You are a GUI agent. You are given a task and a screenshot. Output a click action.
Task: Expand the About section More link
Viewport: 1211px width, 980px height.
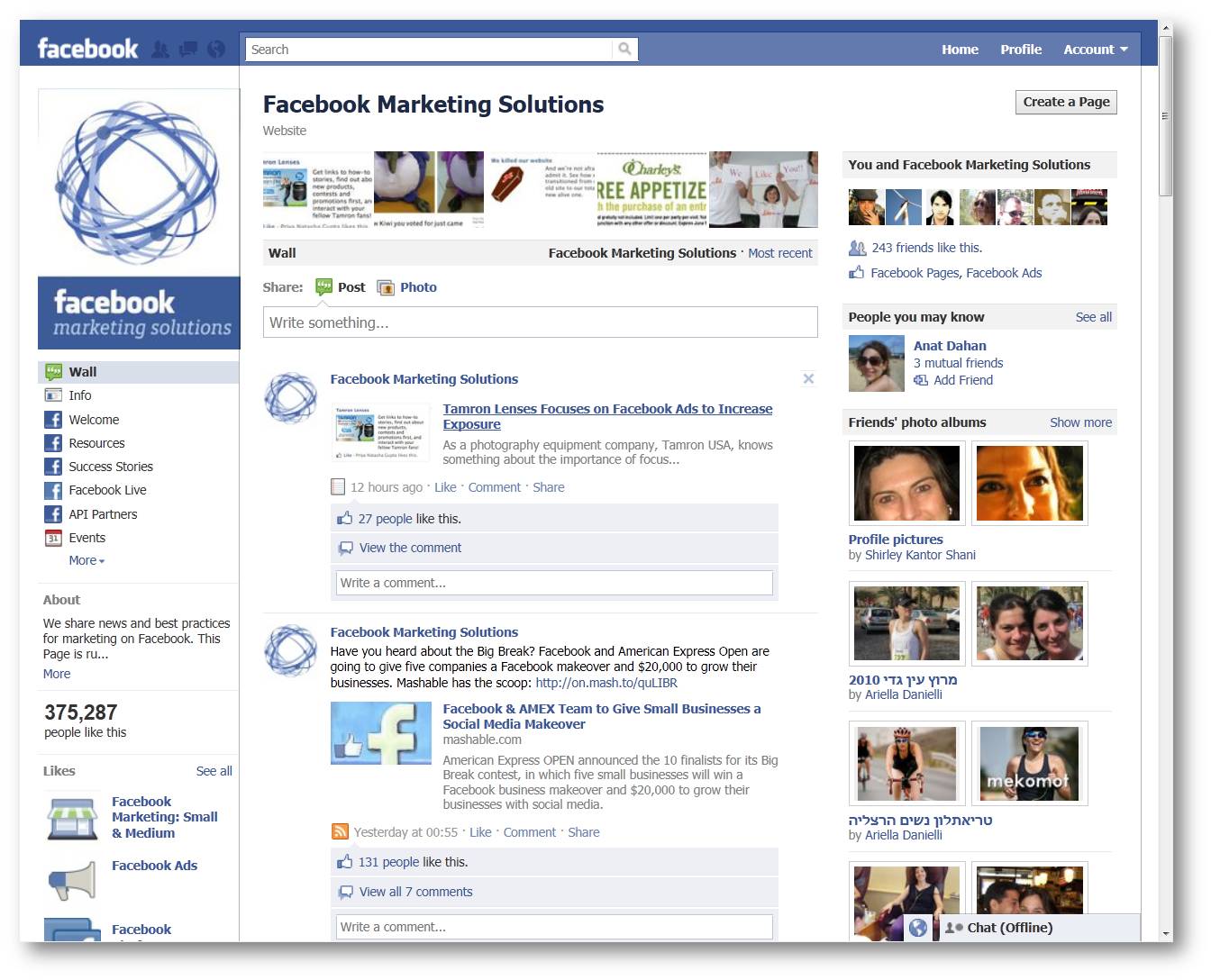(x=57, y=674)
